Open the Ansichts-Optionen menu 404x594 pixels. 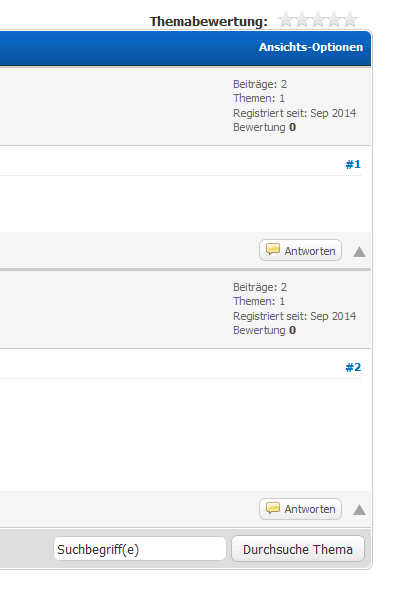tap(311, 47)
